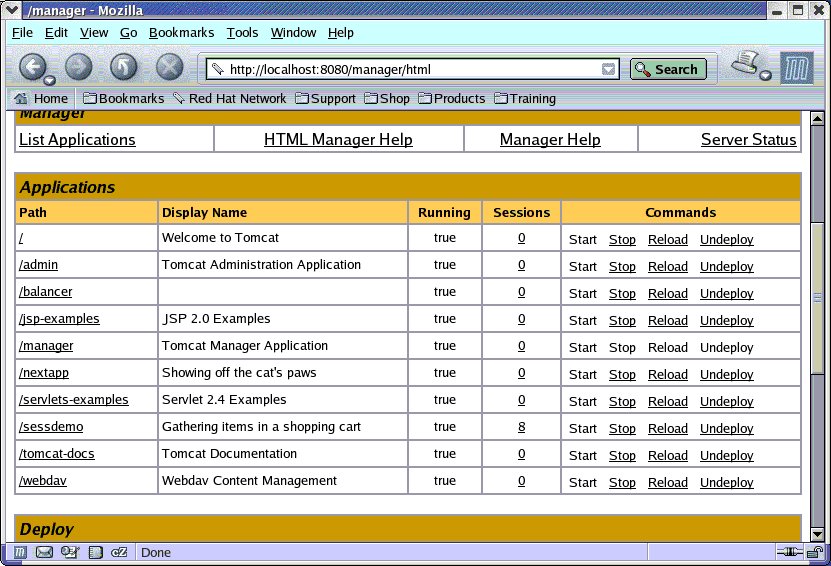Open Composer from the status bar icon
The height and width of the screenshot is (566, 831).
coord(69,553)
